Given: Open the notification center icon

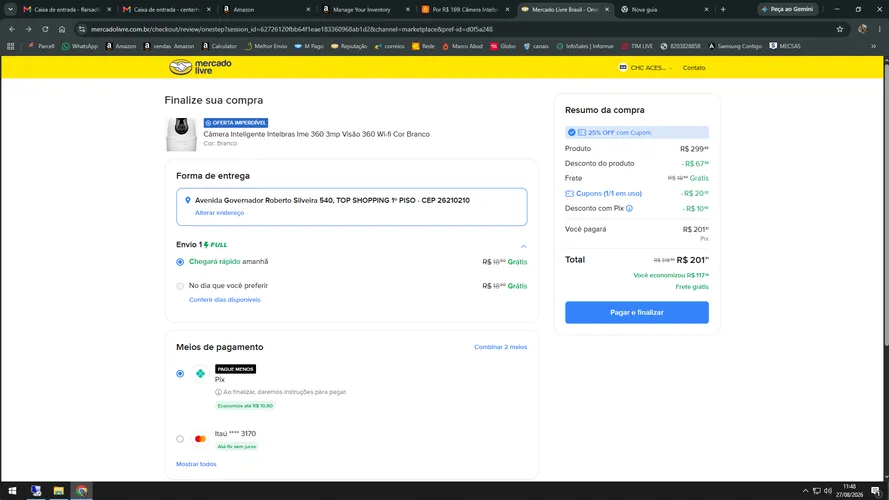Looking at the screenshot, I should [876, 491].
